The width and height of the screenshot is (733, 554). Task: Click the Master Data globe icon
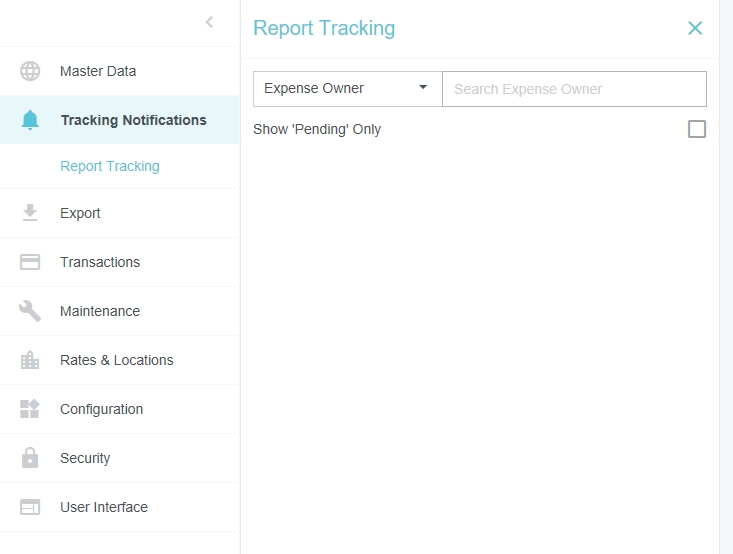tap(30, 71)
